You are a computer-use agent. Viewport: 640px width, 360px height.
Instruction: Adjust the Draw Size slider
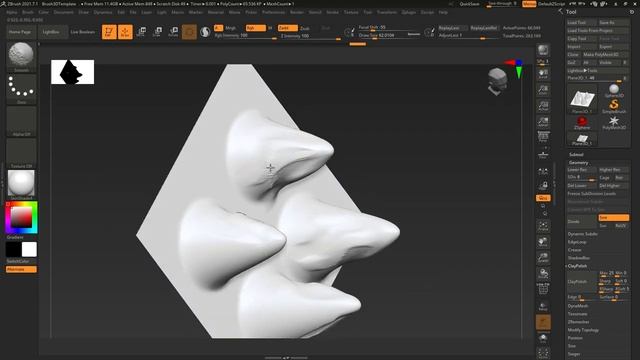click(389, 36)
